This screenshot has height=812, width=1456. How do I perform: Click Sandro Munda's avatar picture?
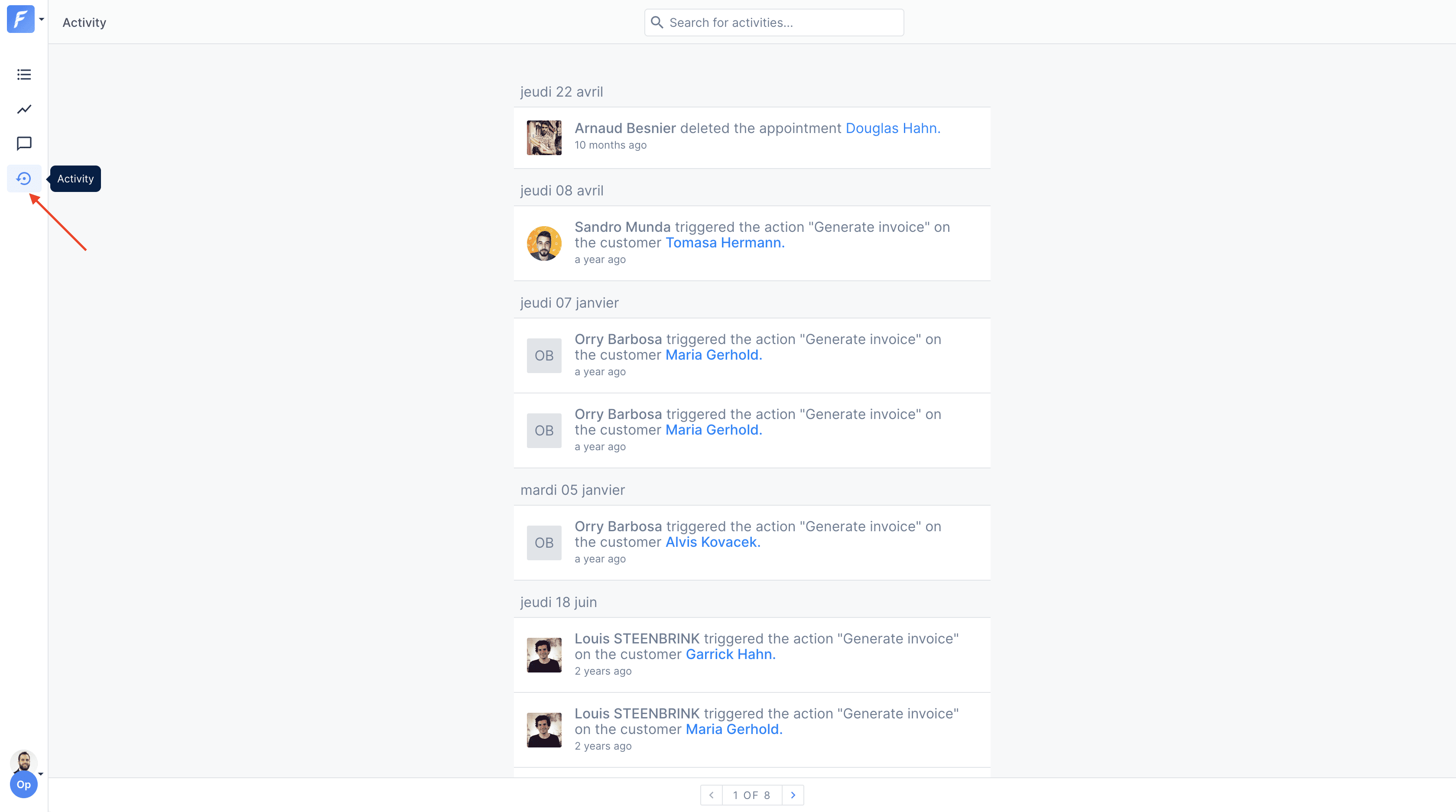coord(544,244)
